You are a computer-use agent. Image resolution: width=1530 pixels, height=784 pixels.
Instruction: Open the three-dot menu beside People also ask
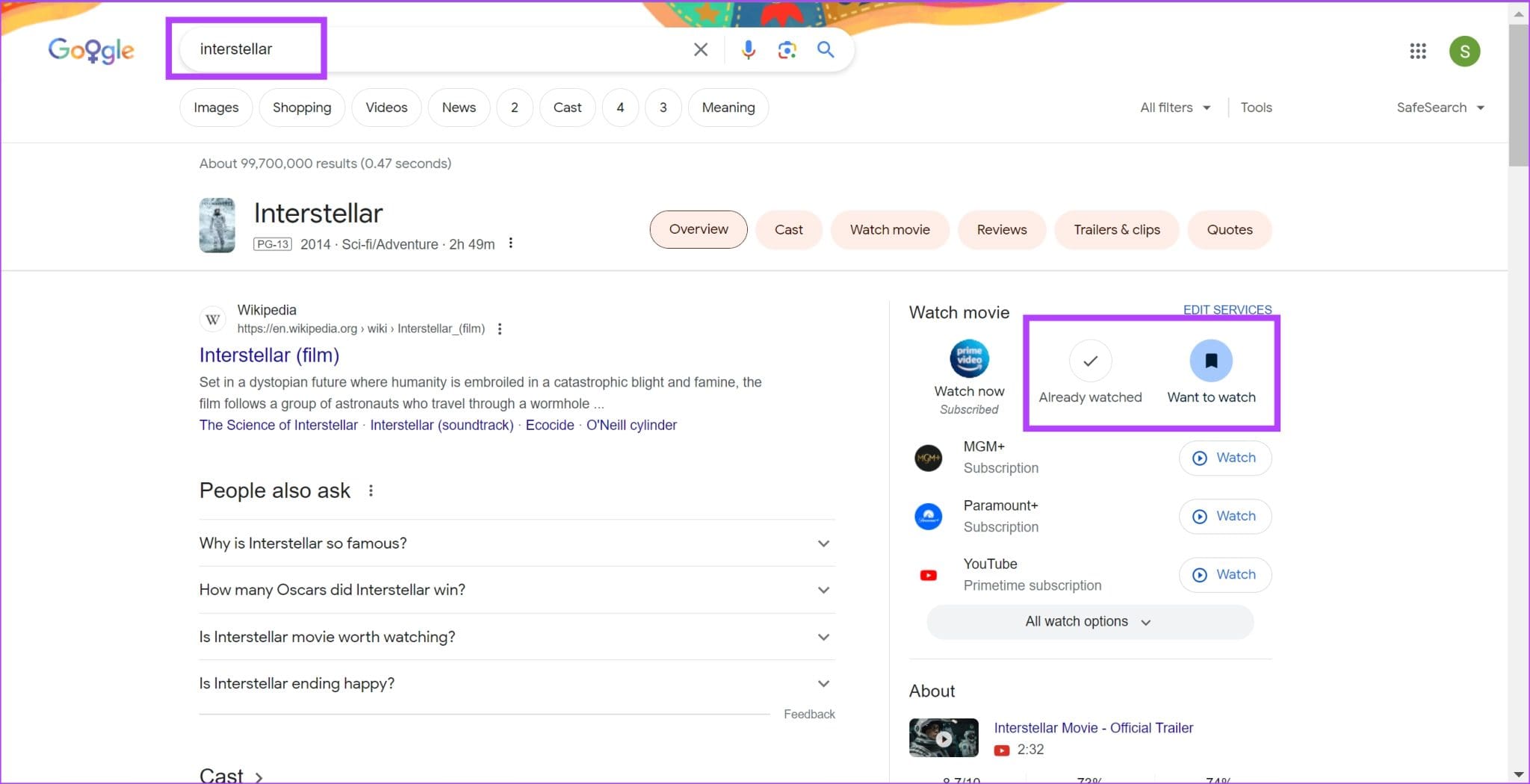[x=371, y=491]
